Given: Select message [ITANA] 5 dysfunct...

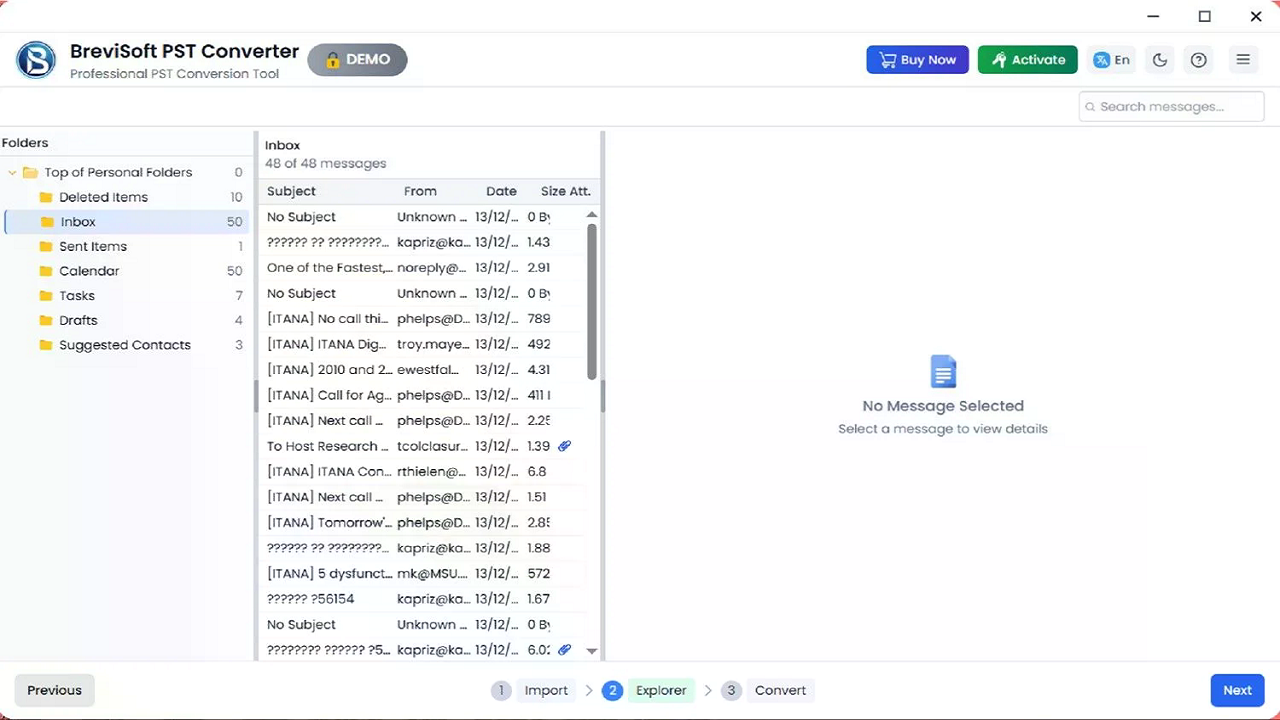Looking at the screenshot, I should coord(422,574).
